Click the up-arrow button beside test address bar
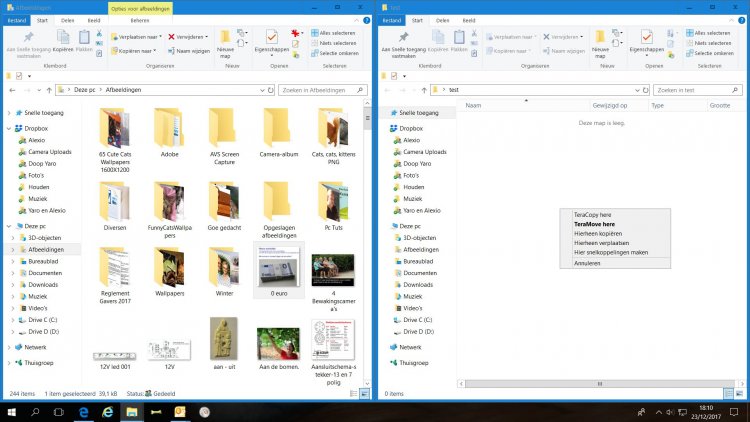This screenshot has width=750, height=422. point(425,90)
